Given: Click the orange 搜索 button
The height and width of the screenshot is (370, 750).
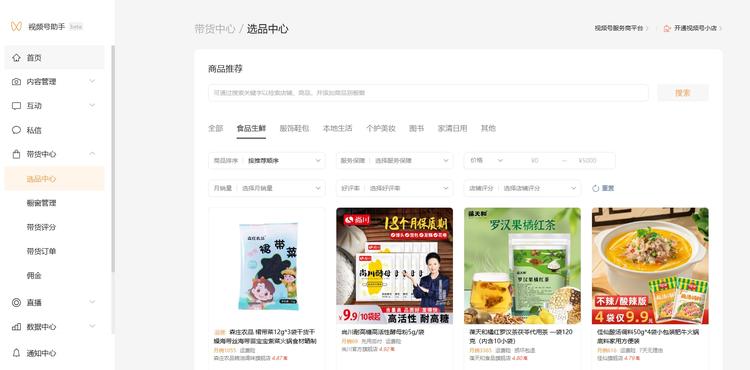Looking at the screenshot, I should [683, 93].
